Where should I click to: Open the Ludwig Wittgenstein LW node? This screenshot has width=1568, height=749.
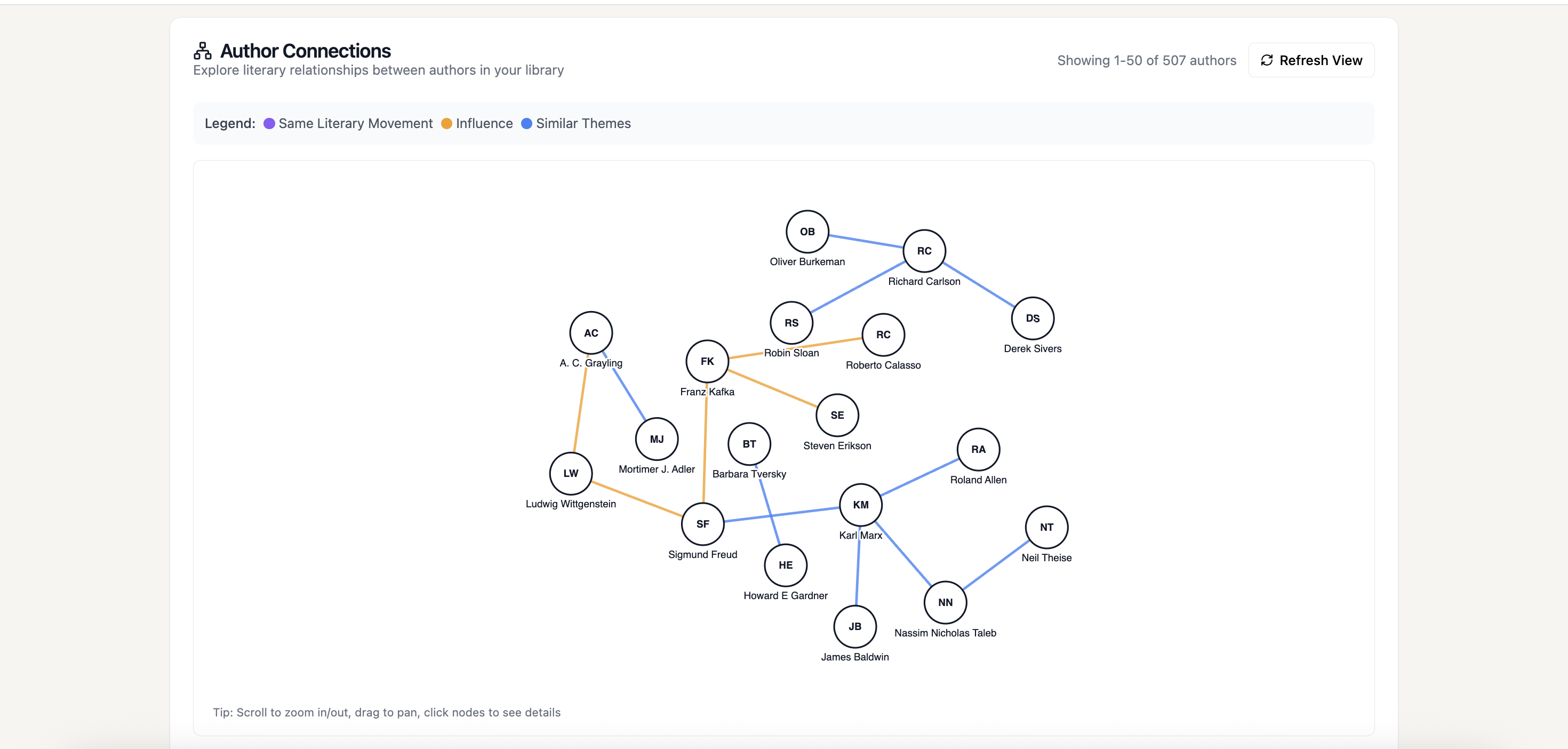(571, 473)
